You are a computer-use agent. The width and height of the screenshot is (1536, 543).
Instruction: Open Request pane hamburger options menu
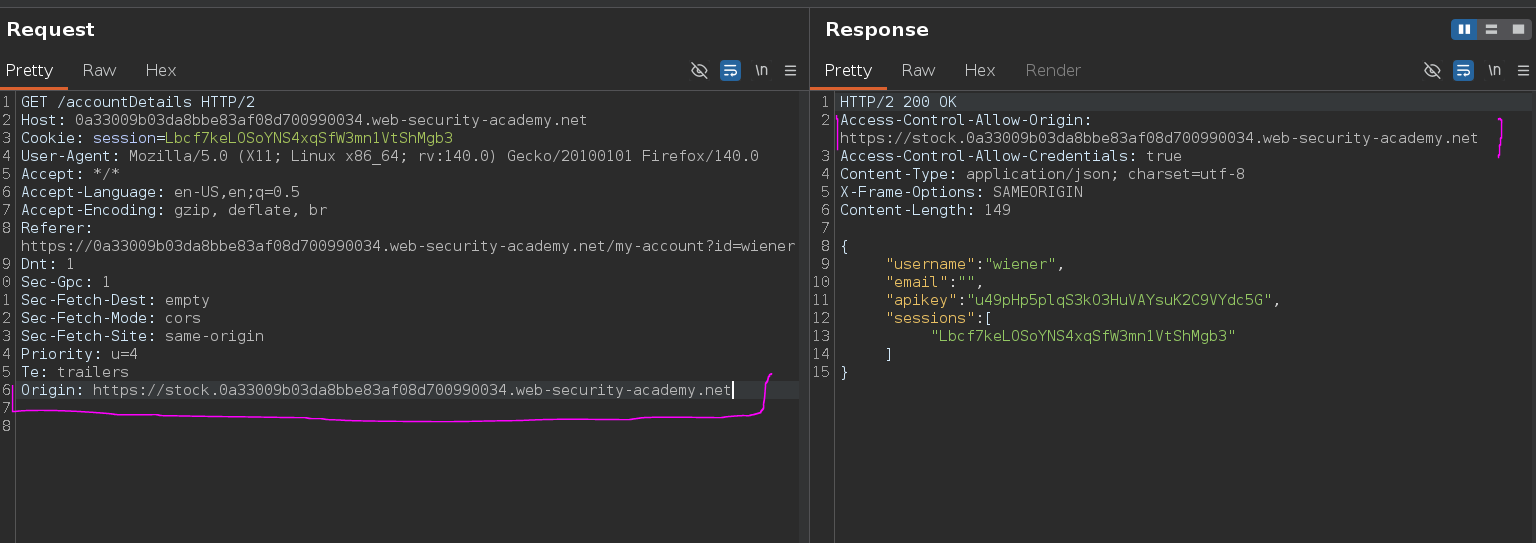pos(790,70)
